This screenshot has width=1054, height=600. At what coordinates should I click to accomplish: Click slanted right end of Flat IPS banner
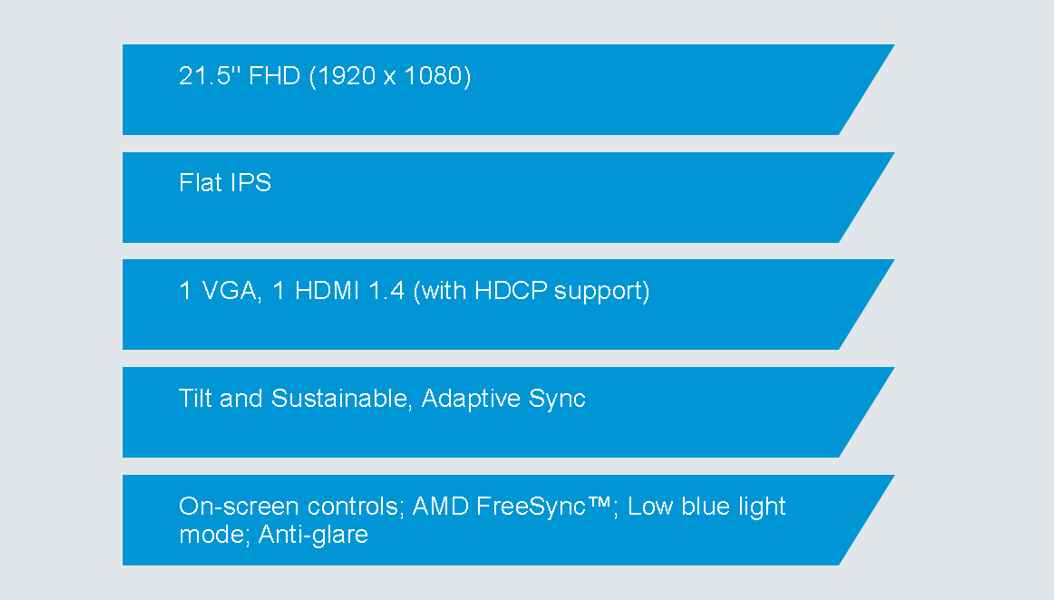(x=866, y=198)
